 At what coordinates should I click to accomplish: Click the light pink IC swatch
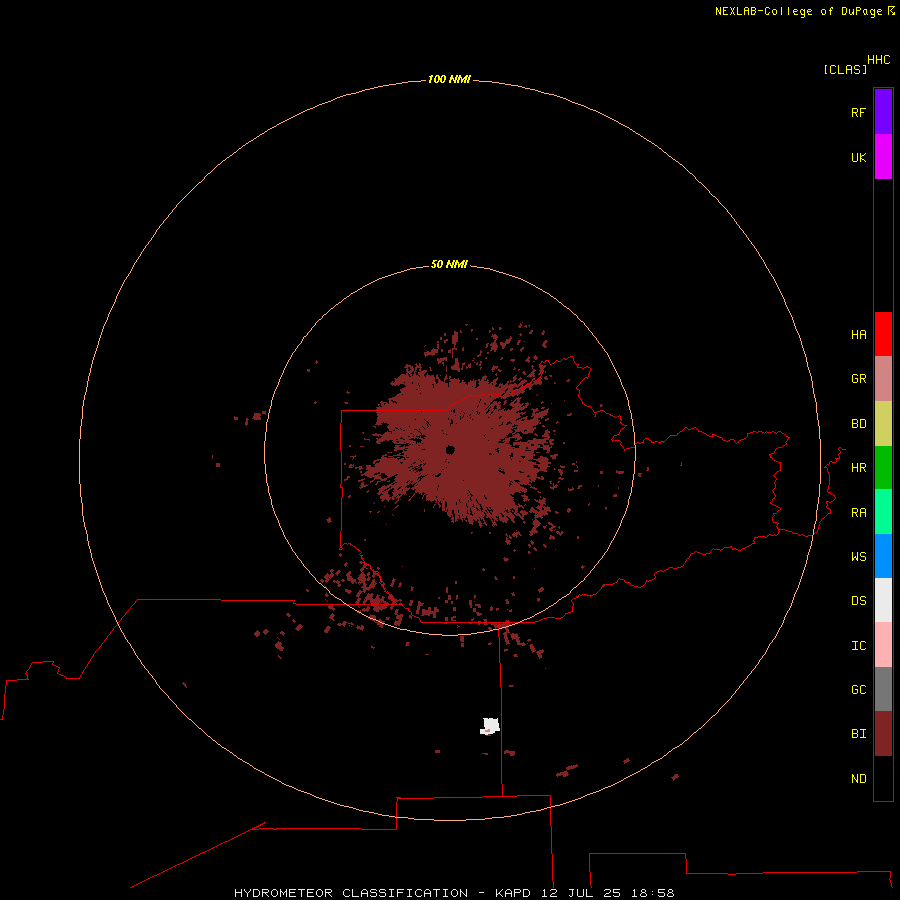coord(883,645)
